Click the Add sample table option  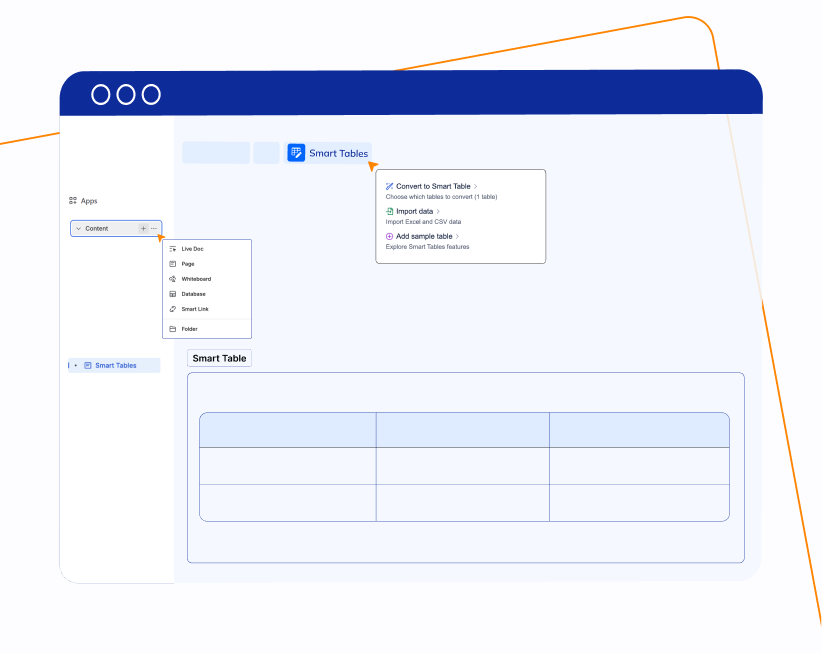[x=424, y=237]
